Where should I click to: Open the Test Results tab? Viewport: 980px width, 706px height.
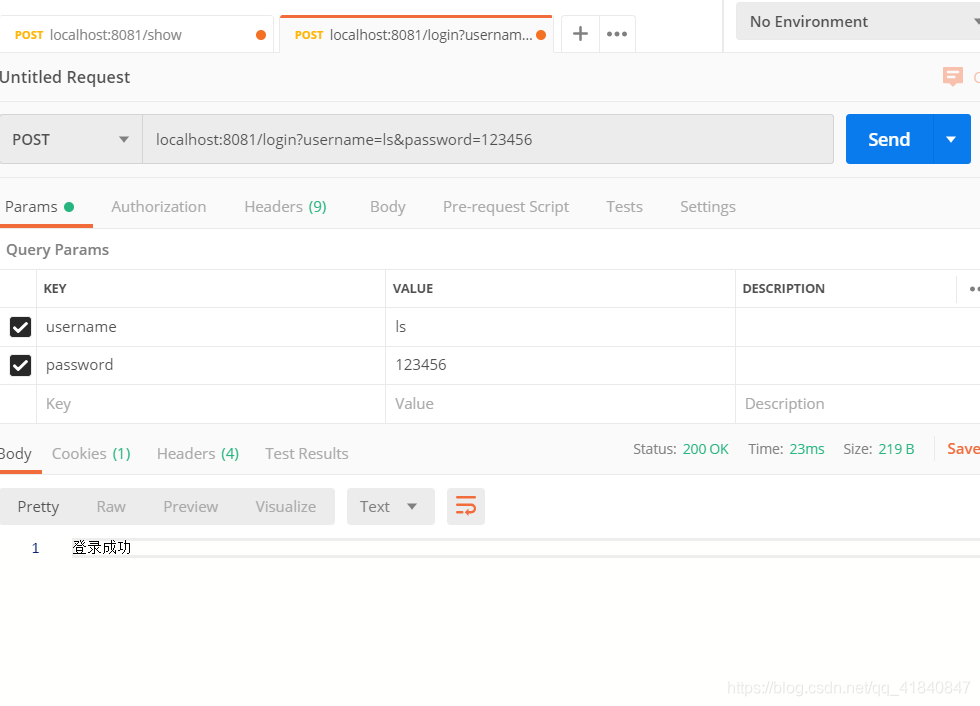pyautogui.click(x=307, y=454)
